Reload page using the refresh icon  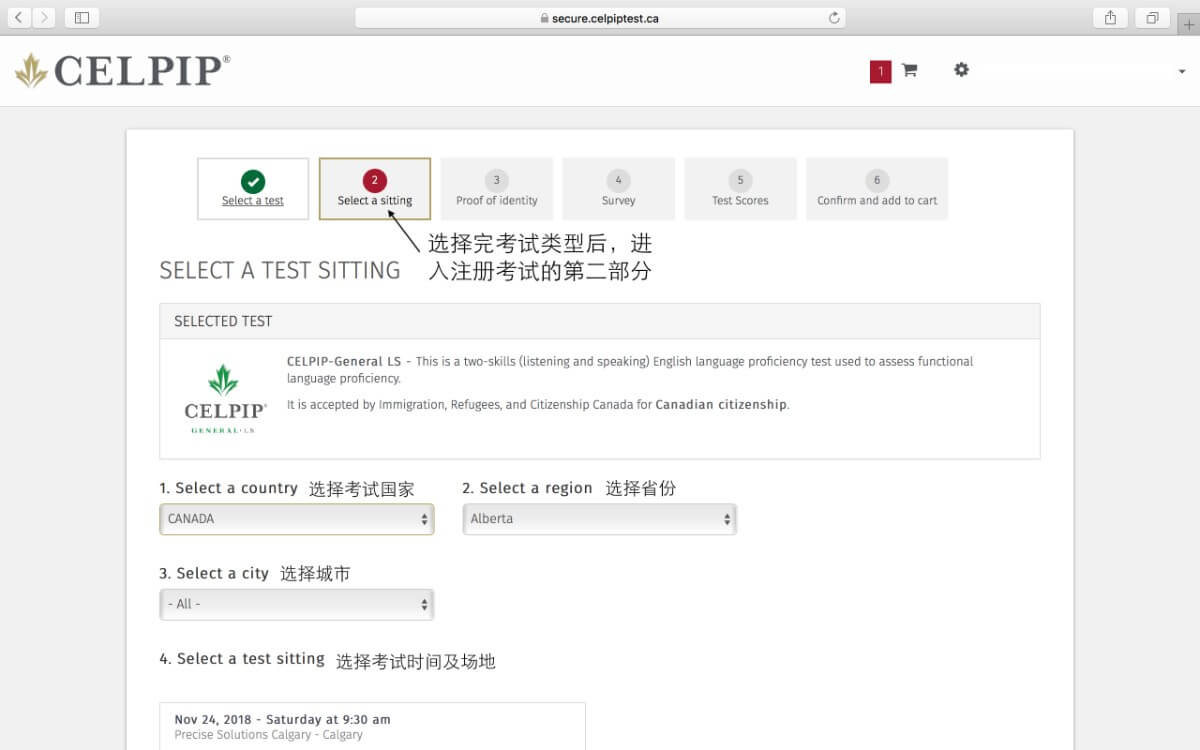[x=834, y=18]
